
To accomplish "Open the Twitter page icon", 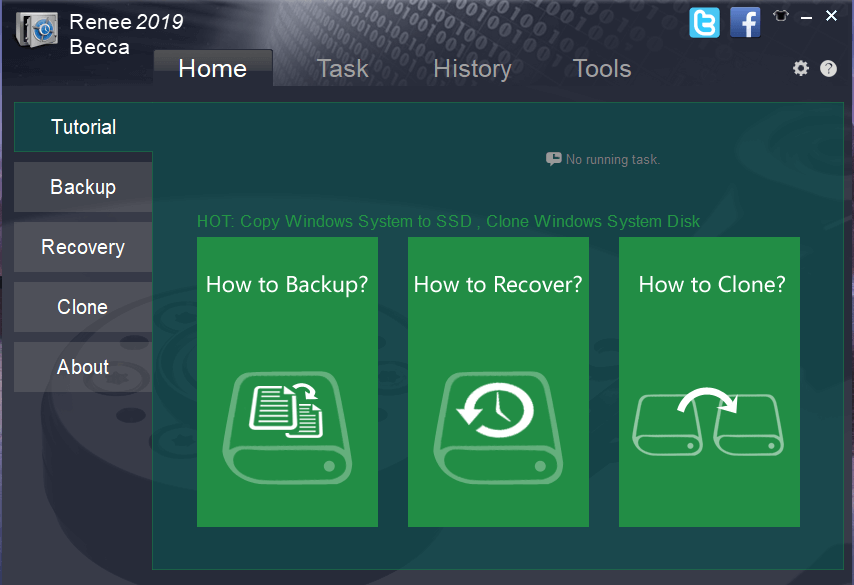I will point(704,22).
